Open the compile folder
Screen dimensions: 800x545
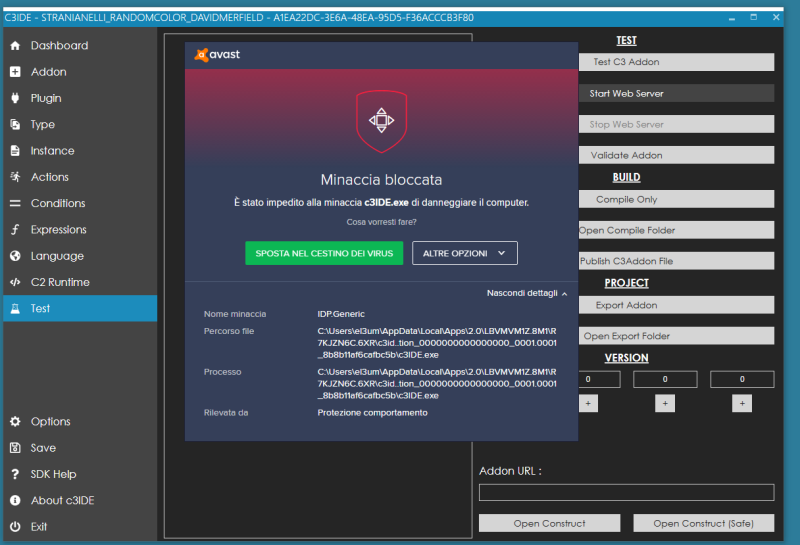(676, 230)
